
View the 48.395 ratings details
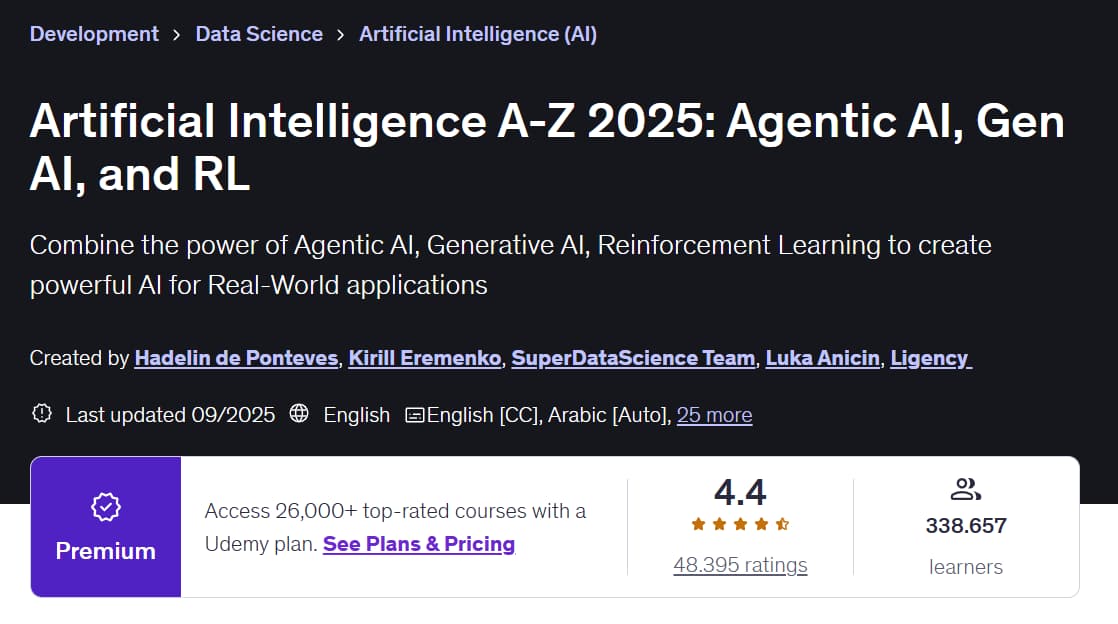[740, 565]
